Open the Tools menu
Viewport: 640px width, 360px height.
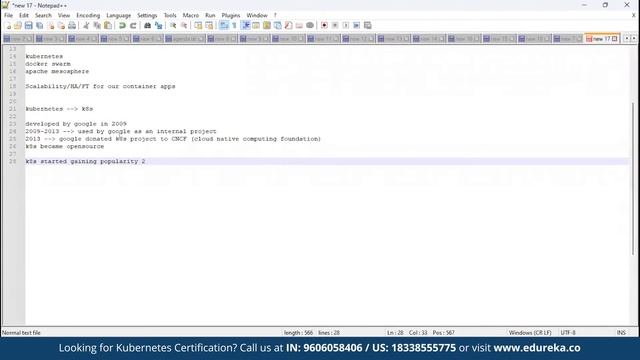tap(170, 15)
